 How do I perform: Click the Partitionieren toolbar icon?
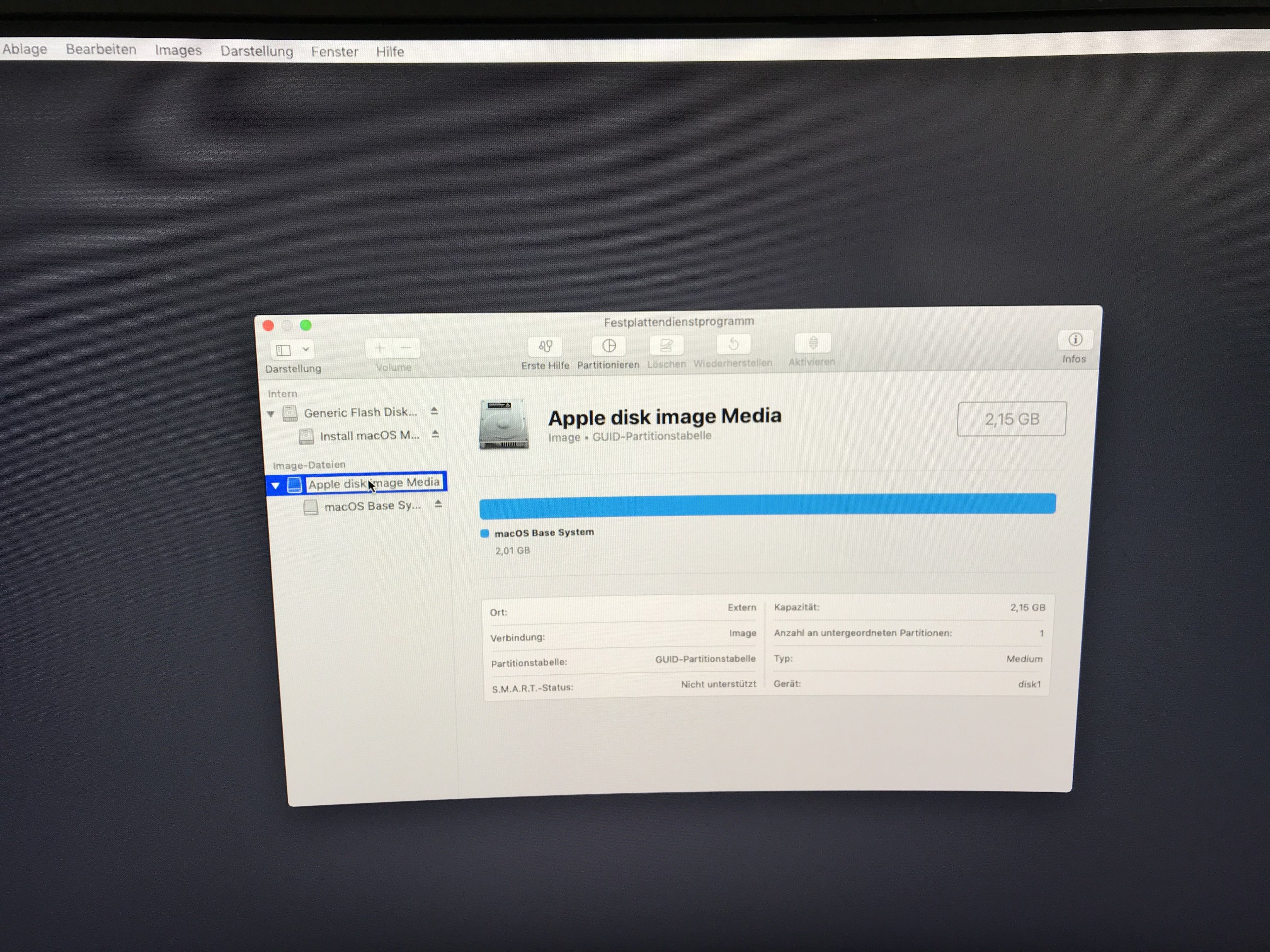(x=609, y=345)
